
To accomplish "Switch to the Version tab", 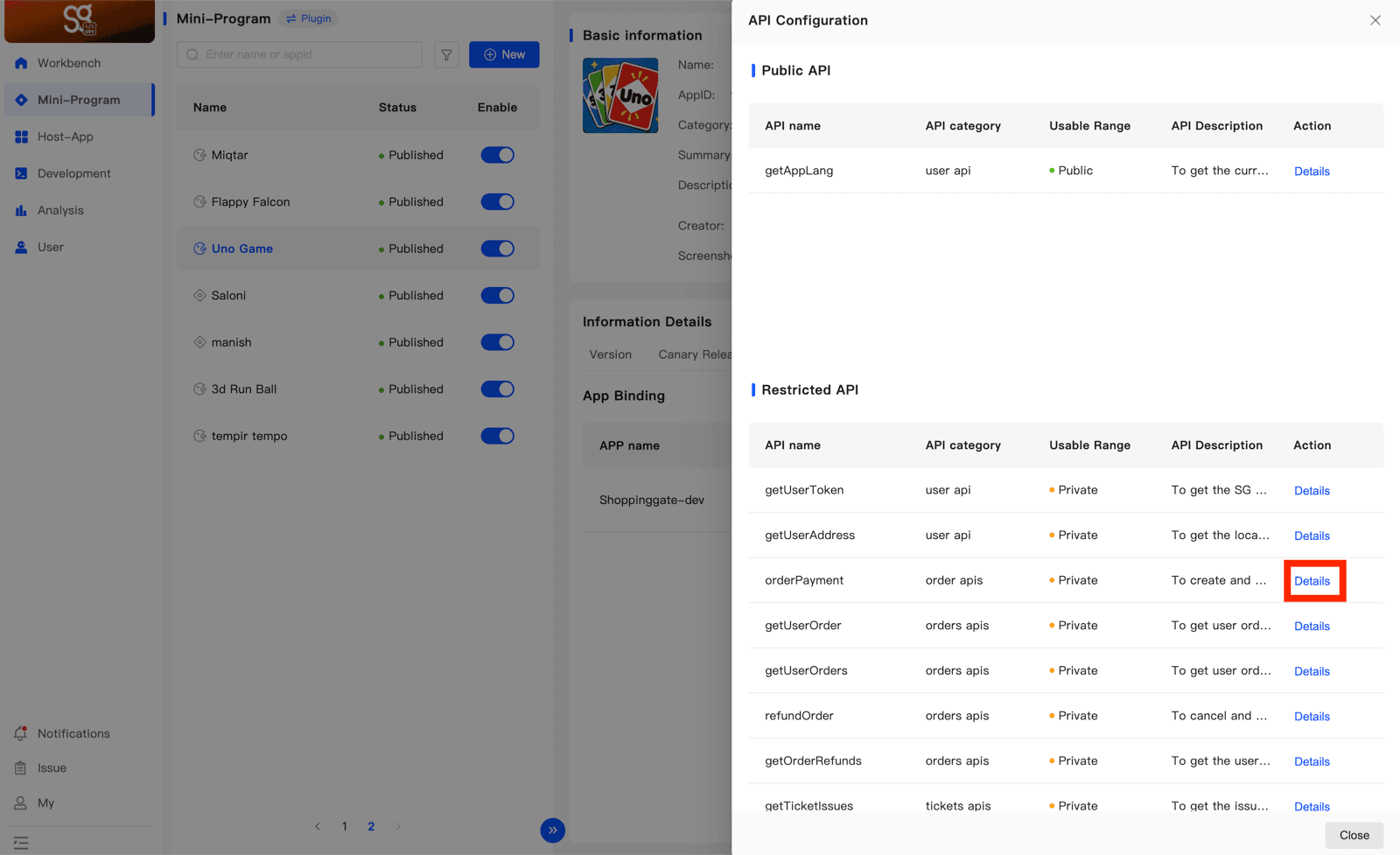I will click(611, 354).
